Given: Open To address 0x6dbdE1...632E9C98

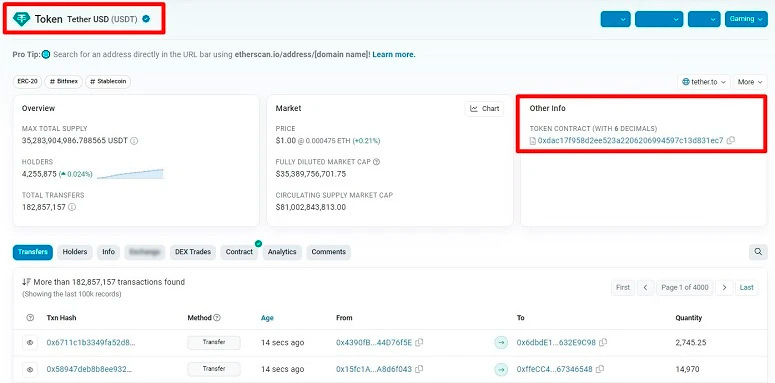Looking at the screenshot, I should coord(556,342).
